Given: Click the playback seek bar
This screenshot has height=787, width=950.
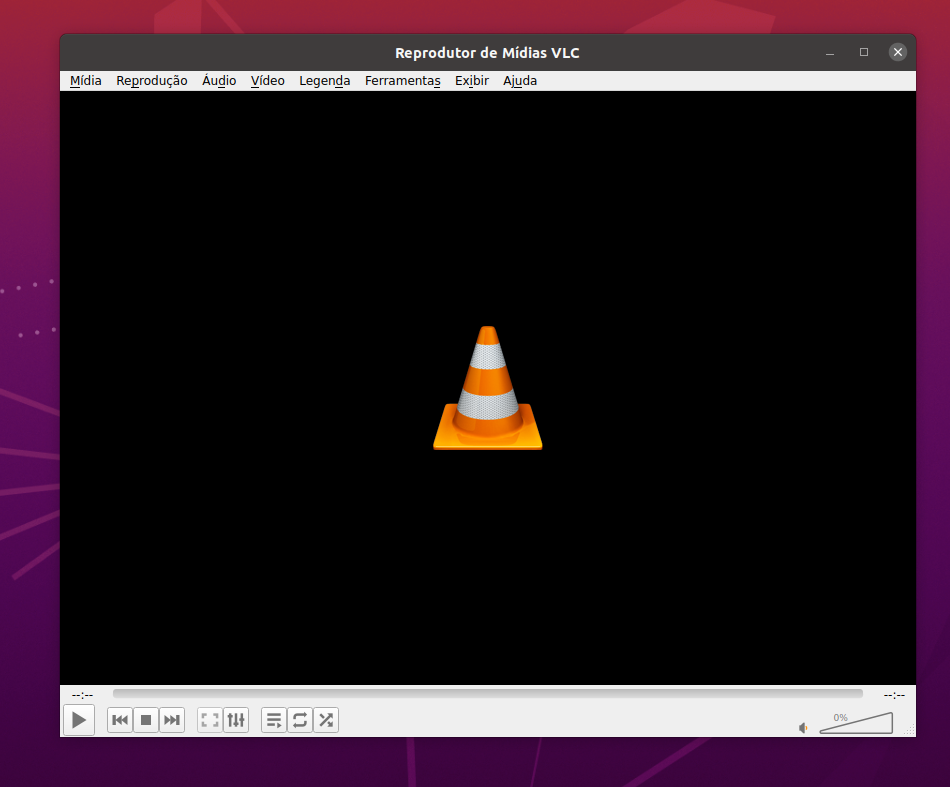Looking at the screenshot, I should (487, 693).
